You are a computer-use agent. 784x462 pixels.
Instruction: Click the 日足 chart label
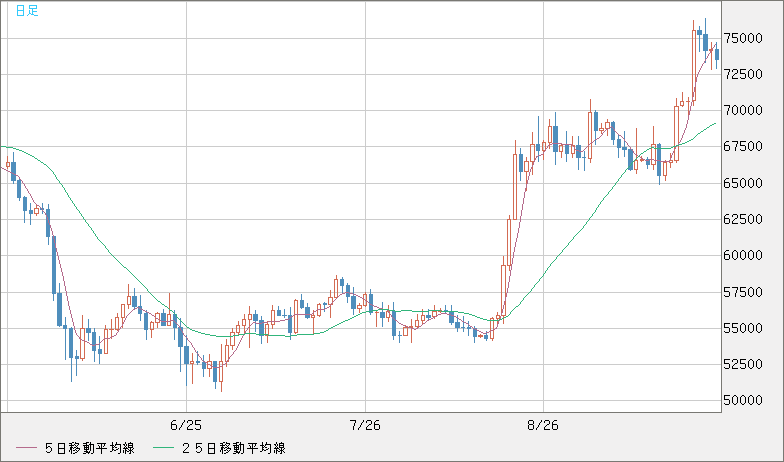click(x=27, y=10)
